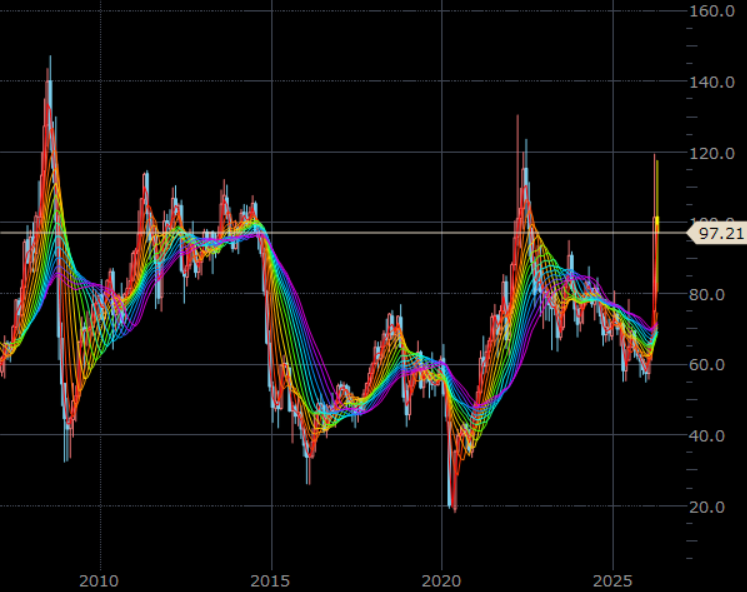Select the 2020 time axis label
Screen dimensions: 747x592
[x=442, y=581]
